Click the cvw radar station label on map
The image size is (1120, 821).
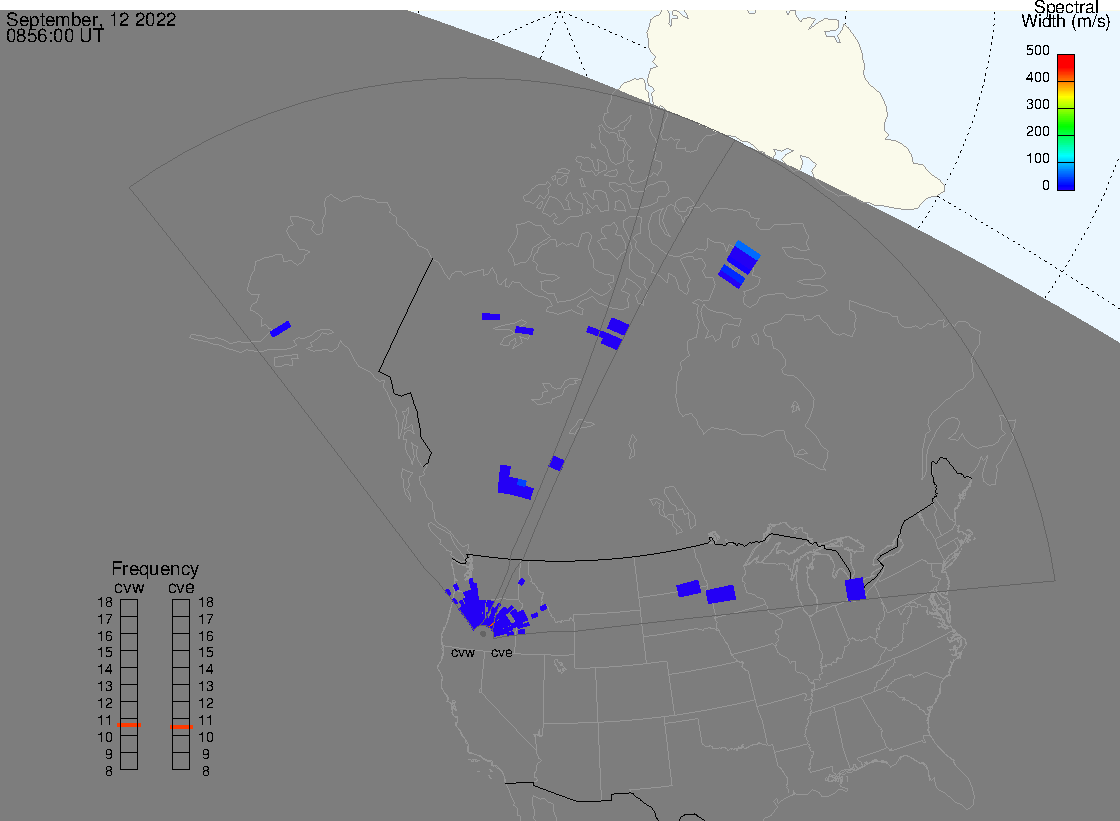[x=463, y=653]
